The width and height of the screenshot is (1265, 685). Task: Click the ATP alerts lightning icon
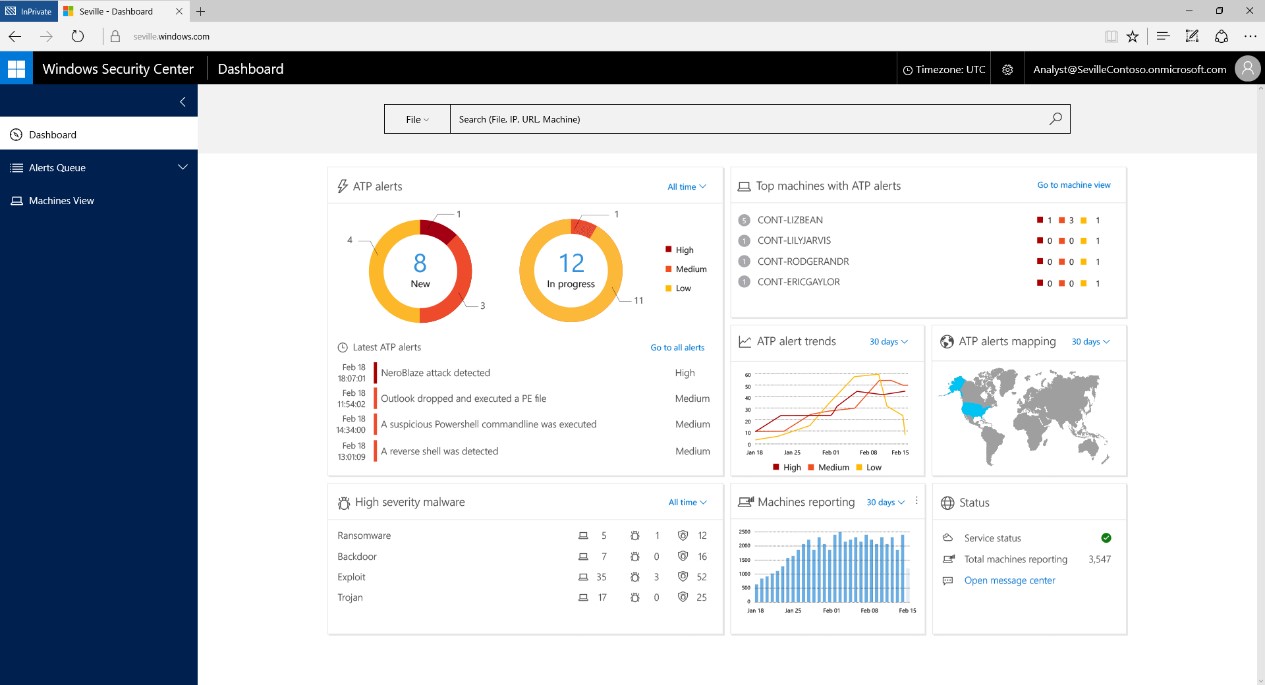click(x=340, y=186)
